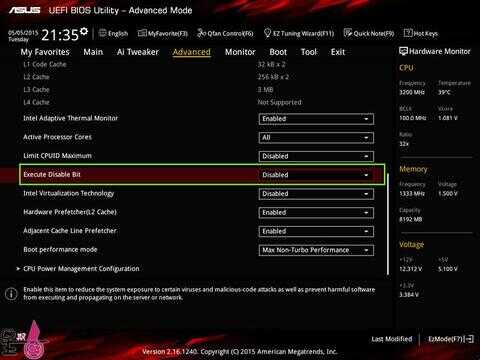Click Last Modified button
This screenshot has width=480, height=360.
[392, 339]
